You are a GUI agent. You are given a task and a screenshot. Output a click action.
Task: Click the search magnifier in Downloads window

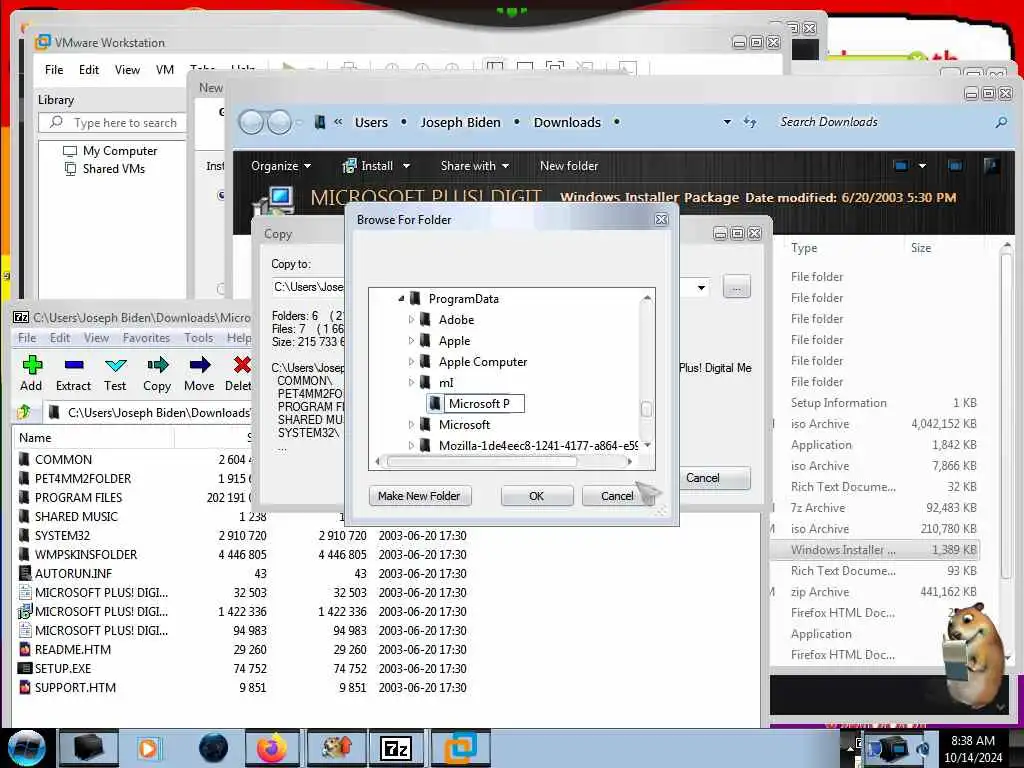point(1001,122)
